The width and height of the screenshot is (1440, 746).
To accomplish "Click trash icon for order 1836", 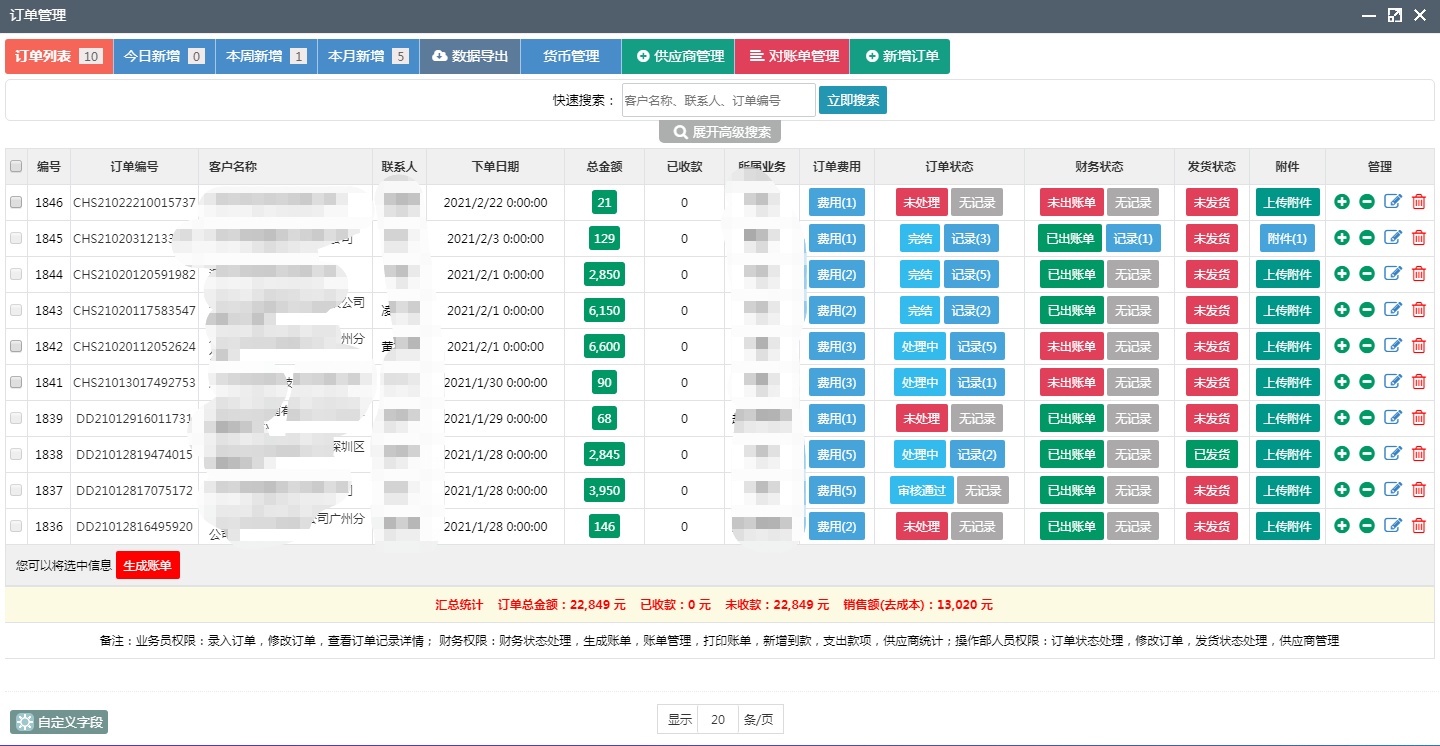I will (x=1418, y=526).
